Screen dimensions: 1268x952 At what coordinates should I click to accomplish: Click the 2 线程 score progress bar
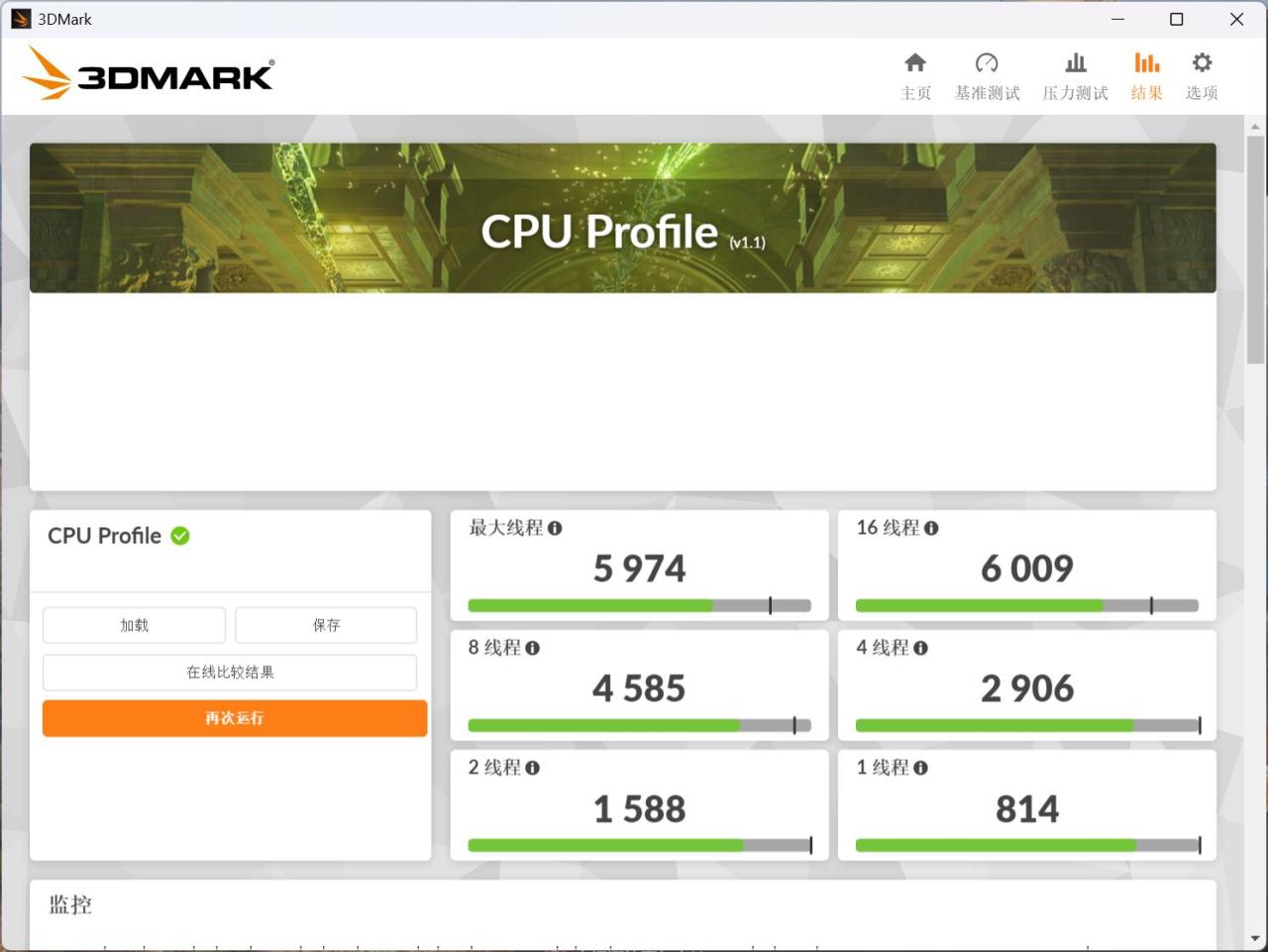coord(639,845)
